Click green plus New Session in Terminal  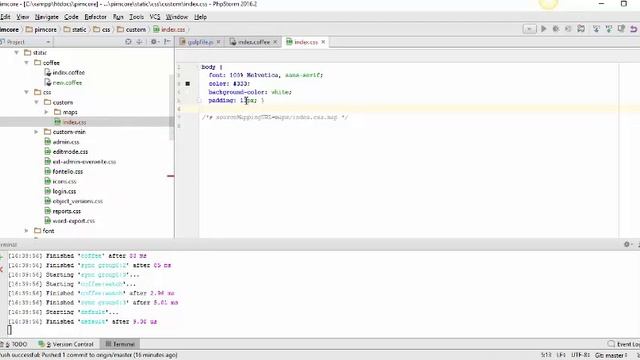[x=2, y=257]
